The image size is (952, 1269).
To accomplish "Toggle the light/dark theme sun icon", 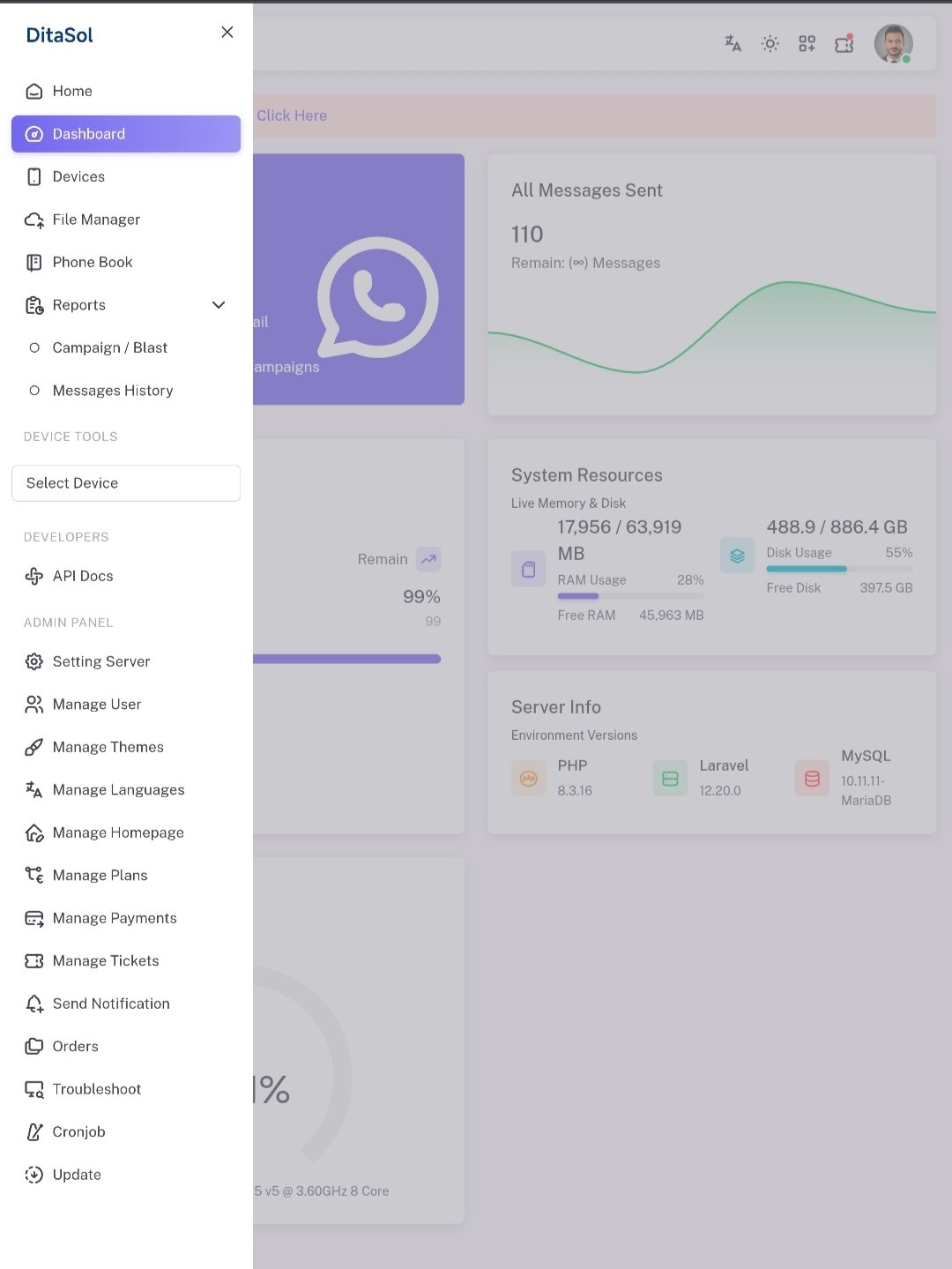I will tap(770, 43).
